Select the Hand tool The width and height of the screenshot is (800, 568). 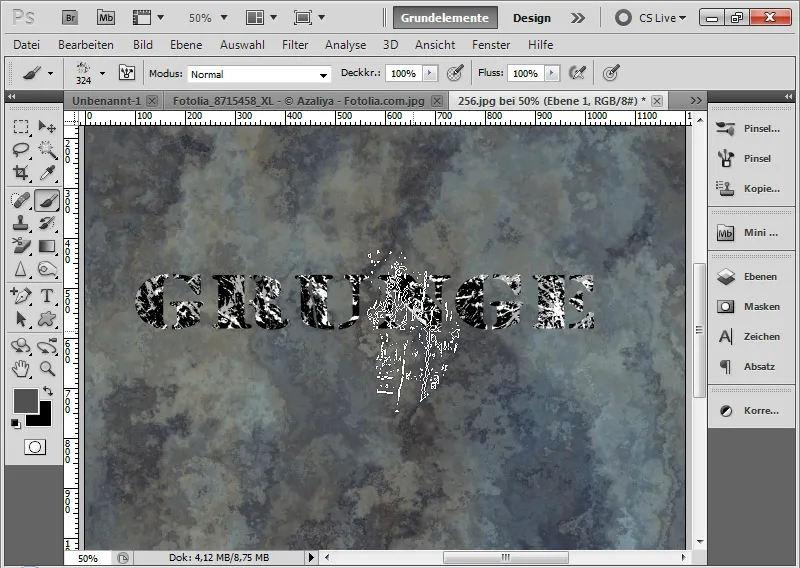(21, 368)
